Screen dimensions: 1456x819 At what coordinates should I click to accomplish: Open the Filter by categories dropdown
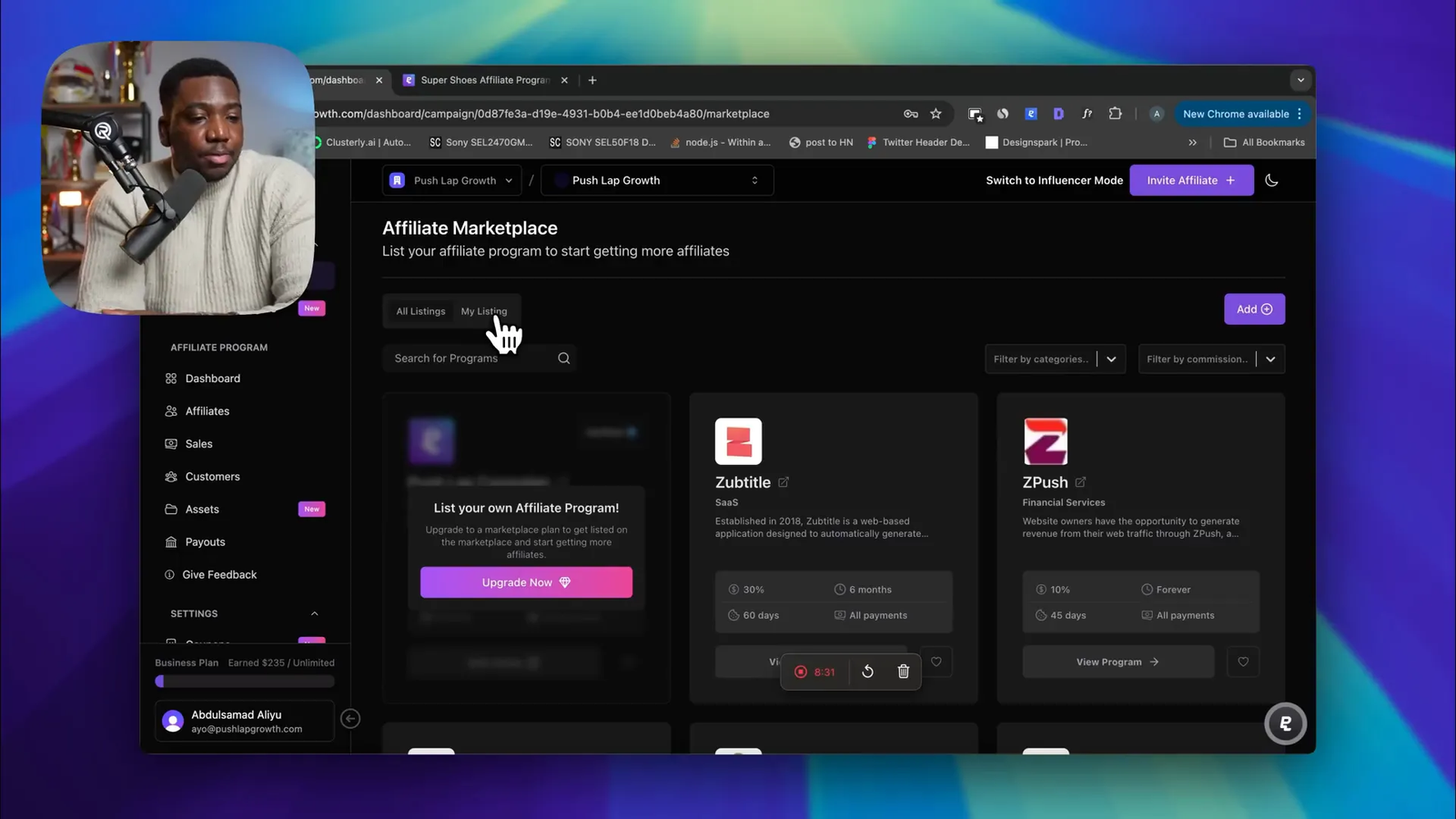1056,359
